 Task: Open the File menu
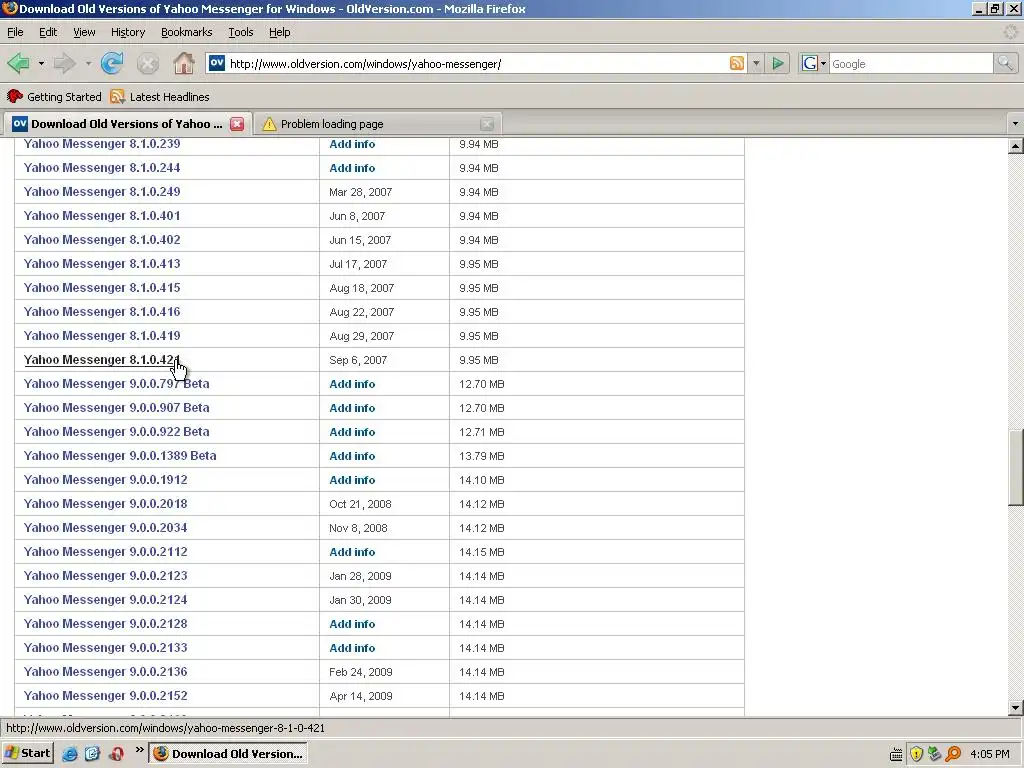click(x=15, y=32)
